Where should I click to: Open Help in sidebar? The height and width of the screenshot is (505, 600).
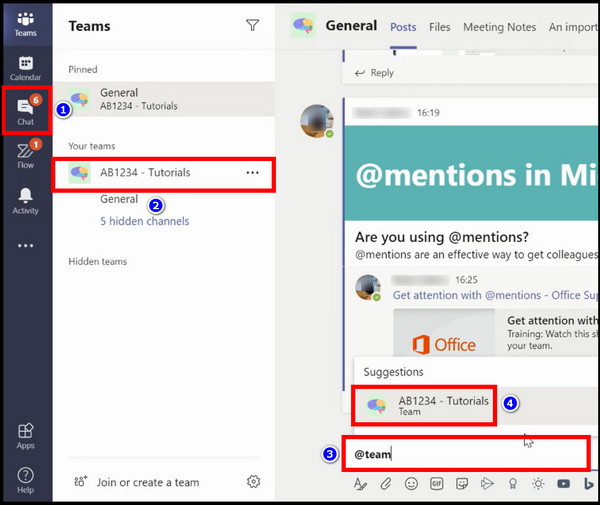(26, 481)
